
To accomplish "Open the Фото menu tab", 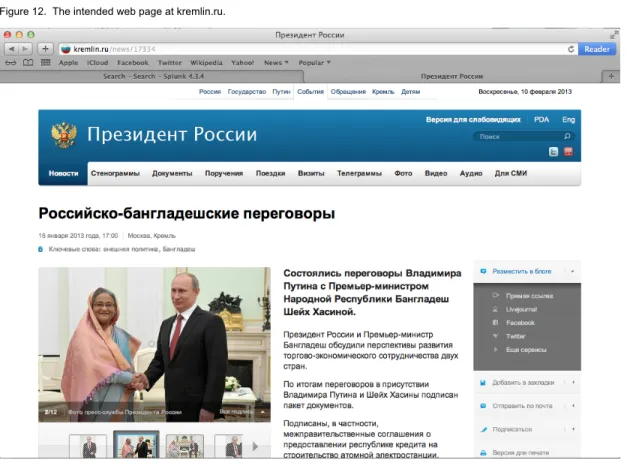I will [403, 173].
